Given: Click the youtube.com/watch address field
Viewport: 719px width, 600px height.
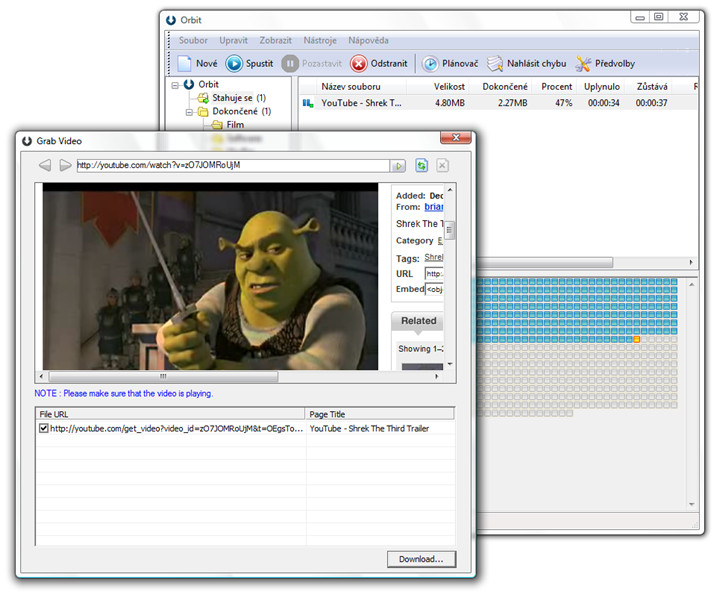Looking at the screenshot, I should [x=233, y=166].
